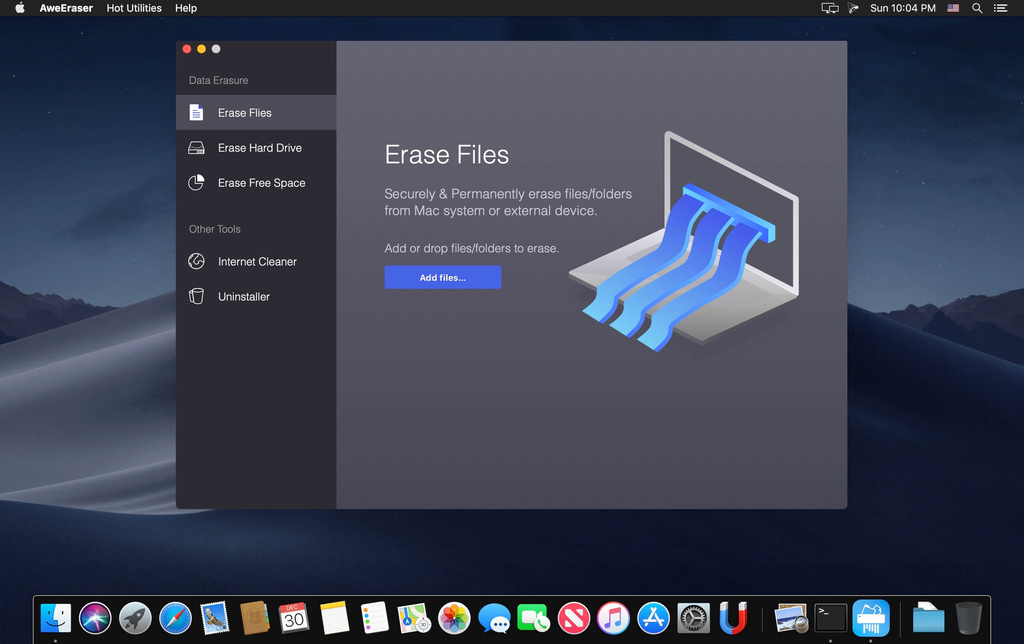Open the AweEraser application menu
This screenshot has height=644, width=1024.
[66, 8]
